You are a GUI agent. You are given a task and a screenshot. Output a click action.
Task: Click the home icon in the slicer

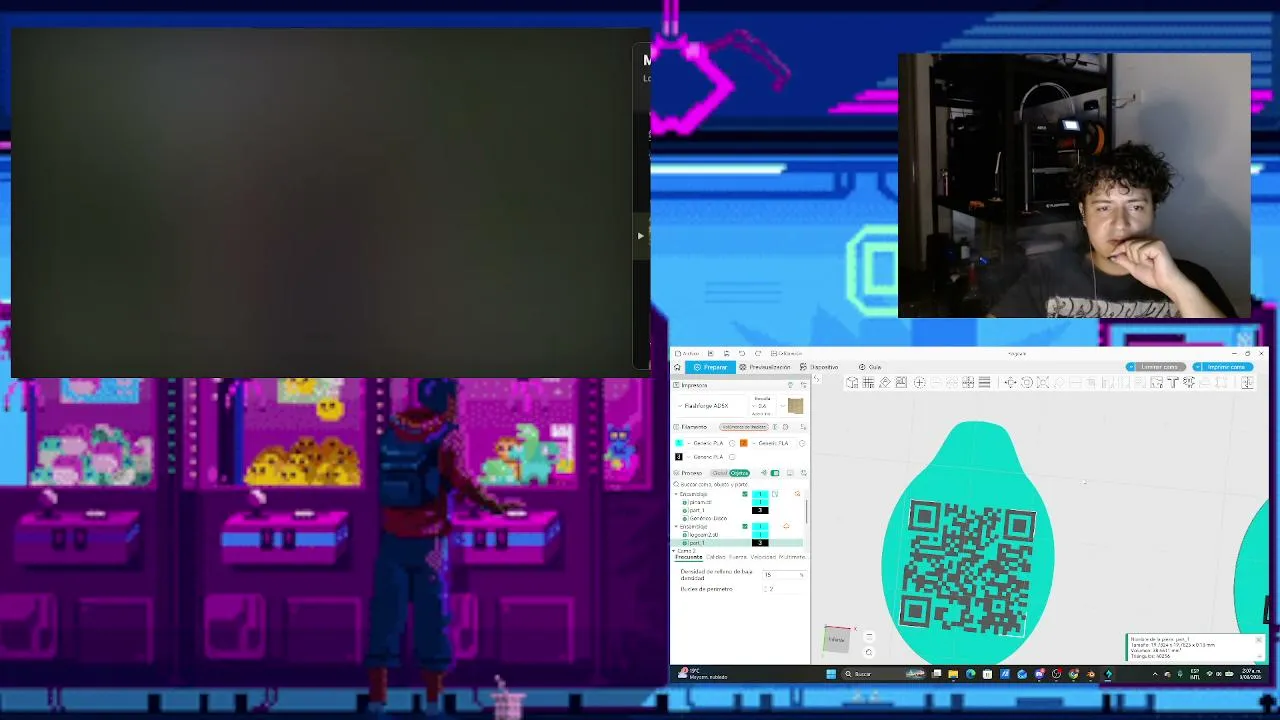(x=677, y=367)
